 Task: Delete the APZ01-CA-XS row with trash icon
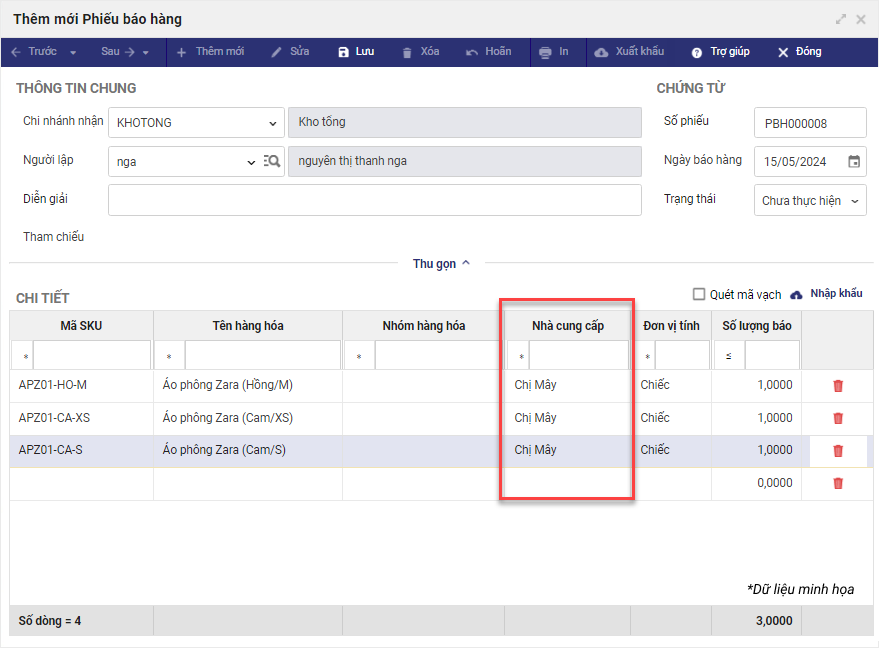[838, 418]
